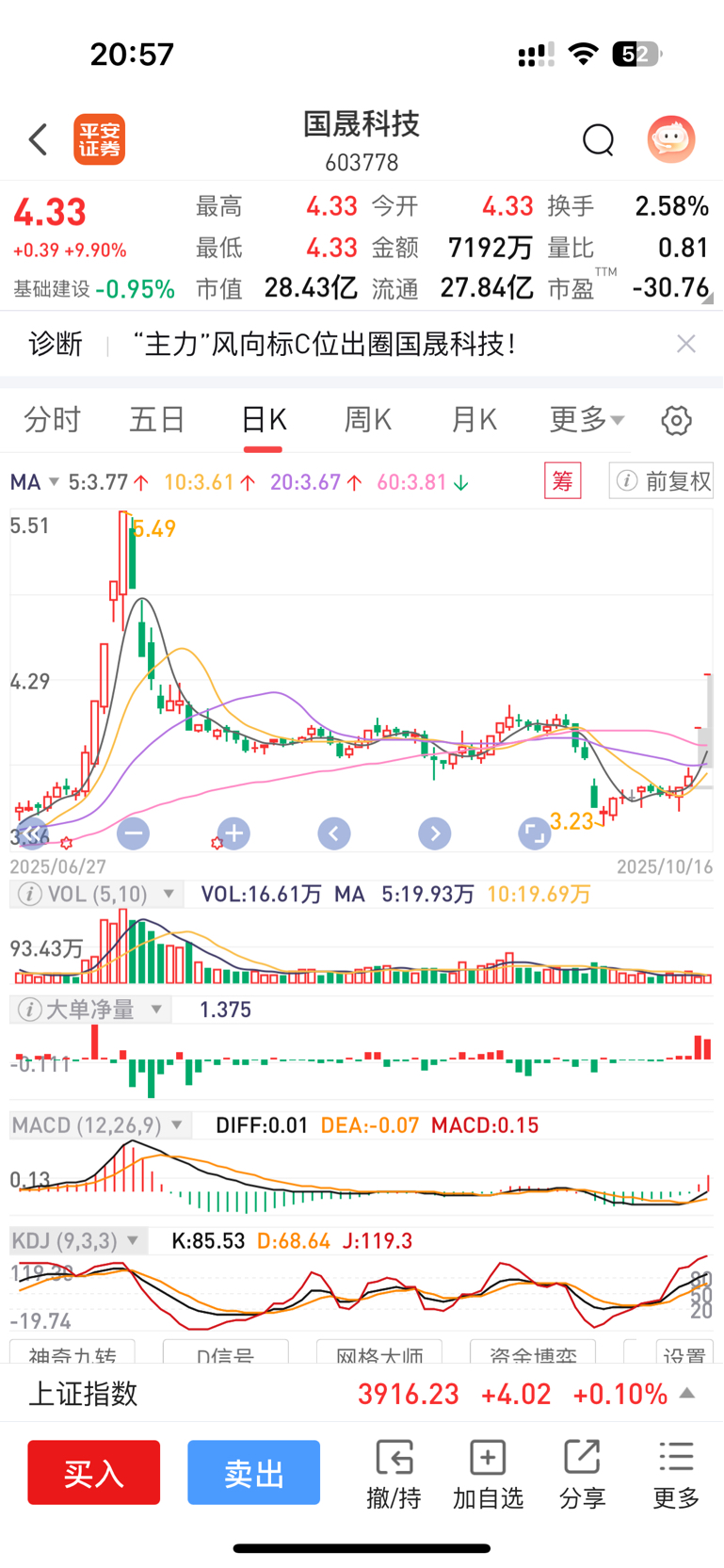Viewport: 724px width, 1568px height.
Task: Open the mascot assistant avatar
Action: [x=671, y=139]
